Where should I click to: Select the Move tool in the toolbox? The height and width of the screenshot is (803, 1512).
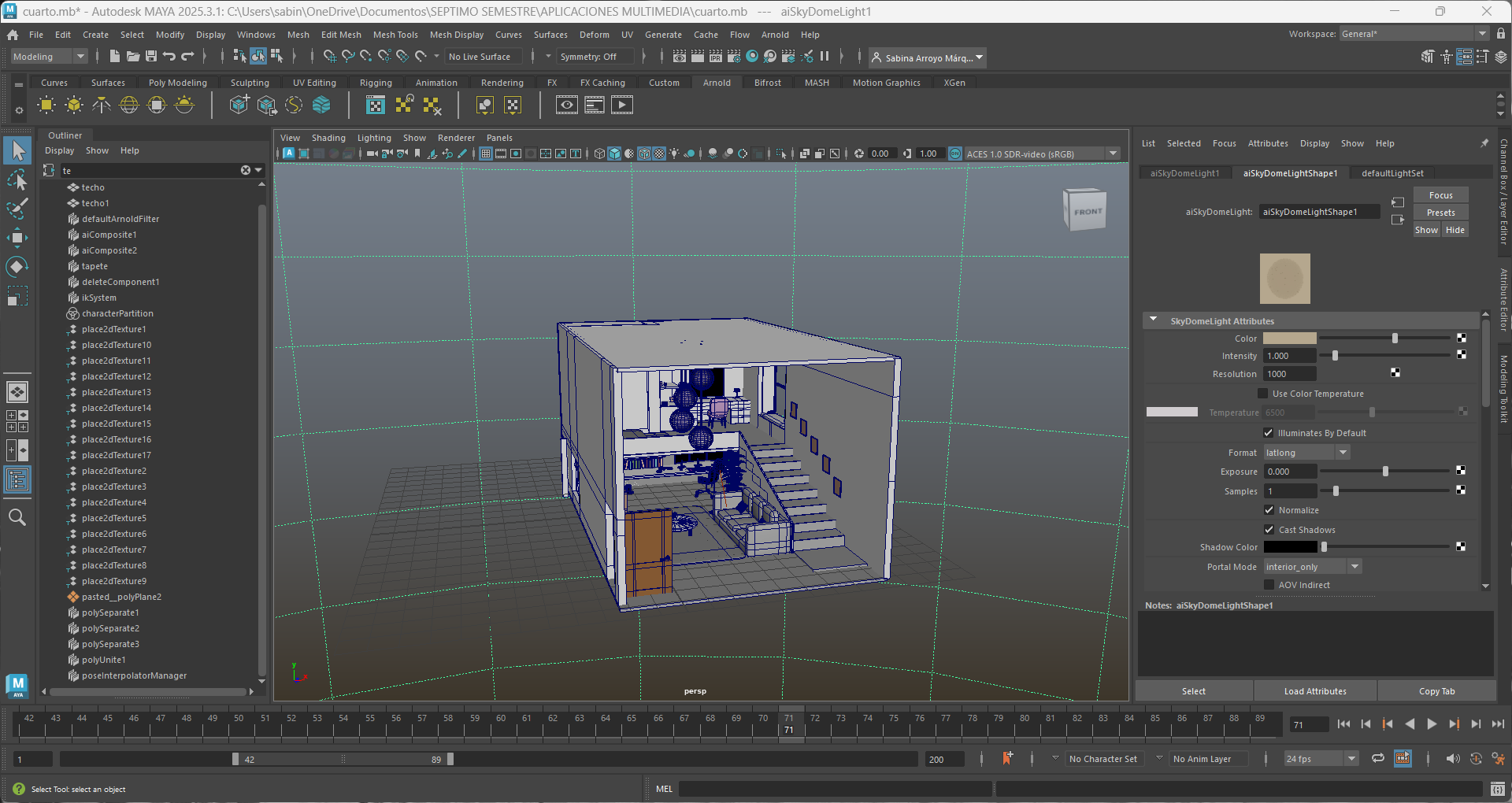coord(17,238)
